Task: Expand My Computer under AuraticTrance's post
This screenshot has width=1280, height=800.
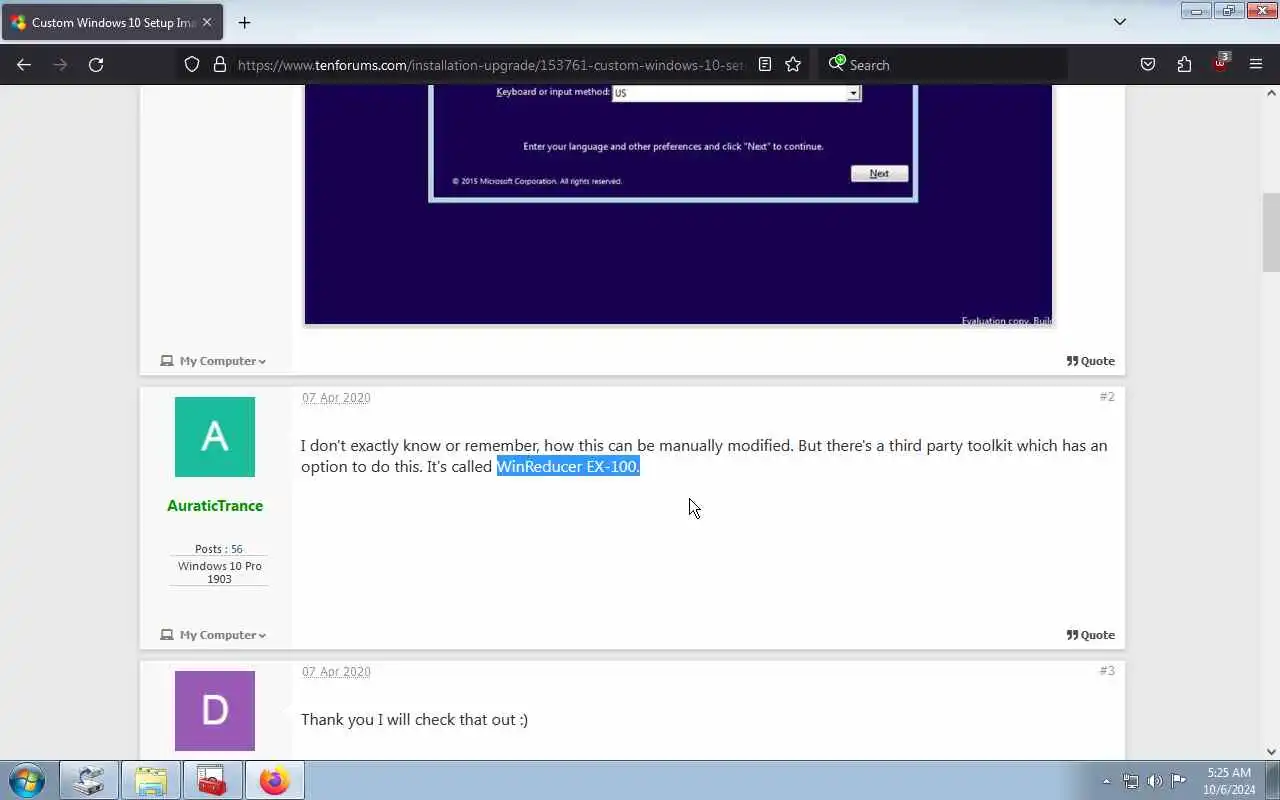Action: pyautogui.click(x=213, y=635)
